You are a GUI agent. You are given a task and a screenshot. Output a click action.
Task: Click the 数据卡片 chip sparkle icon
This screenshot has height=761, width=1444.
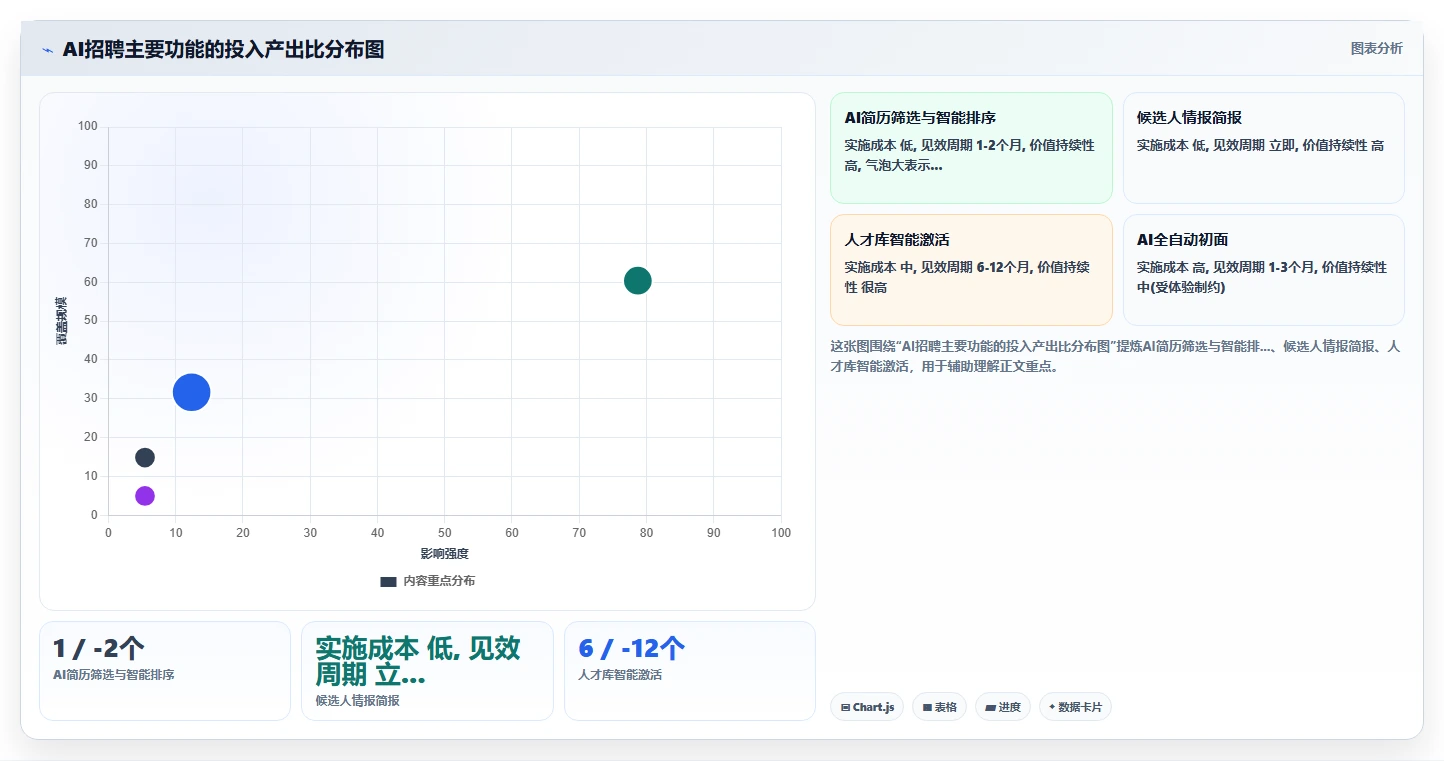[1052, 707]
